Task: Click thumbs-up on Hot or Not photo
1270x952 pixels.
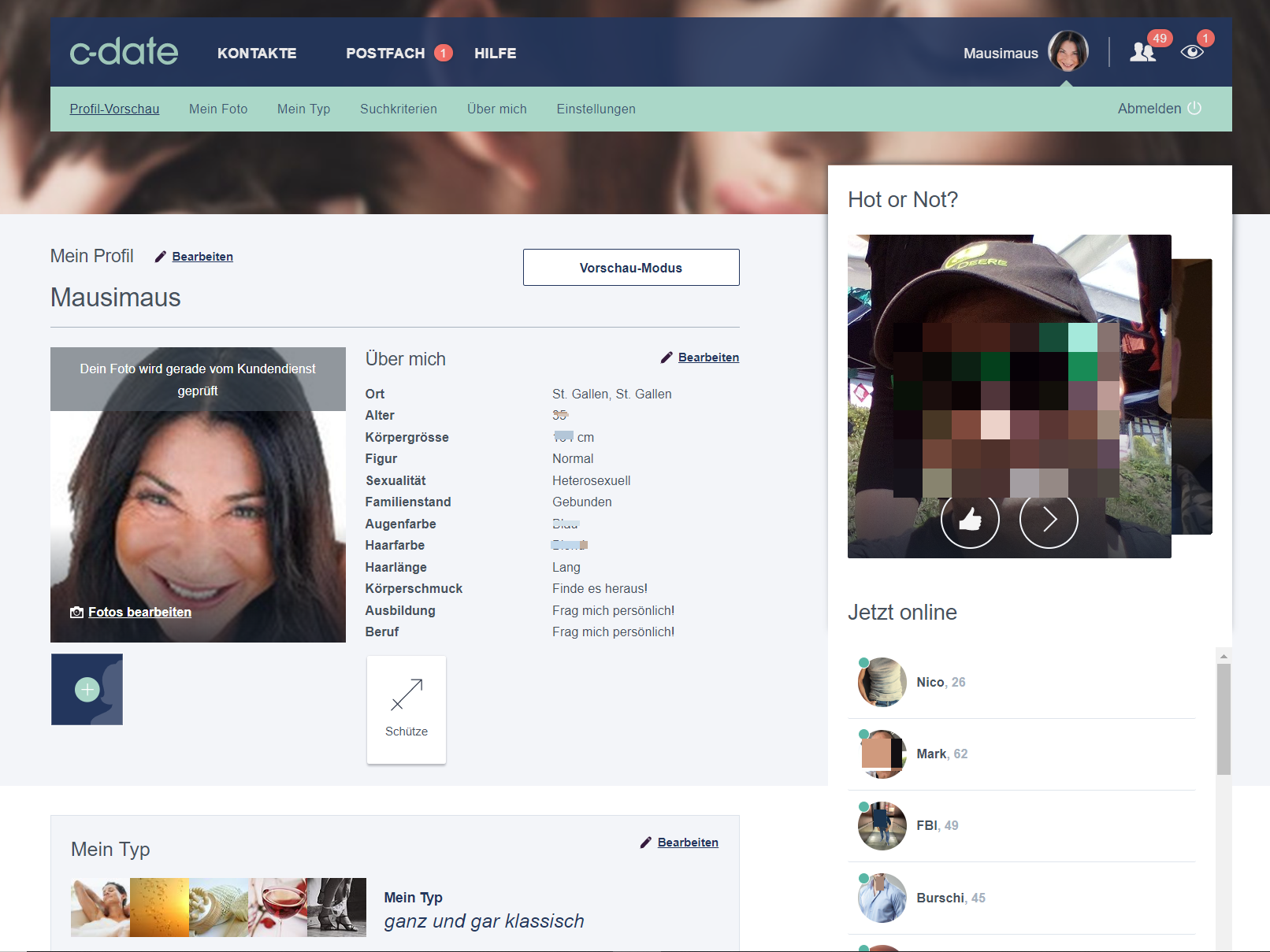Action: pyautogui.click(x=970, y=519)
